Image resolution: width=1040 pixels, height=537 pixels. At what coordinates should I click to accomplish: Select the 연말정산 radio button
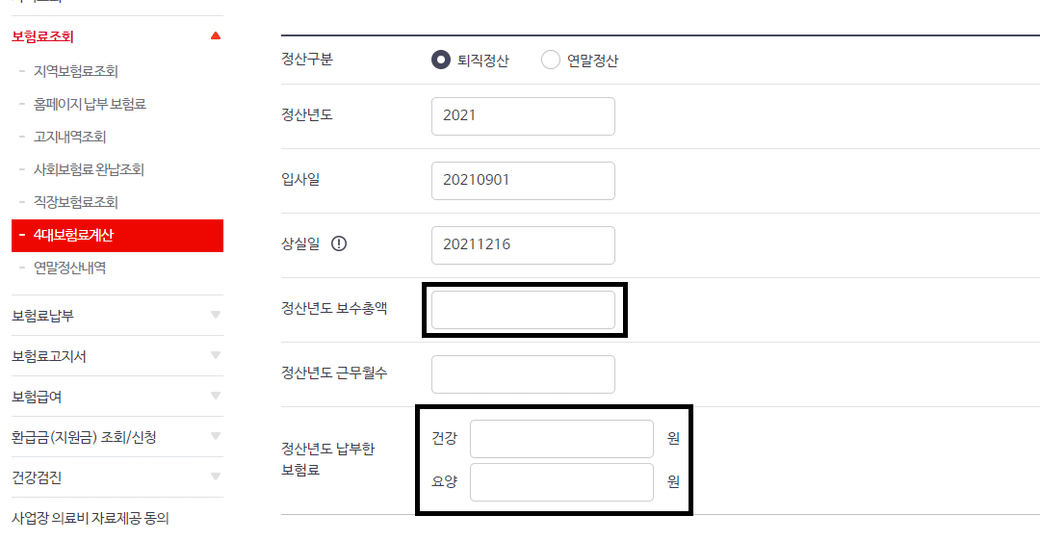coord(550,60)
